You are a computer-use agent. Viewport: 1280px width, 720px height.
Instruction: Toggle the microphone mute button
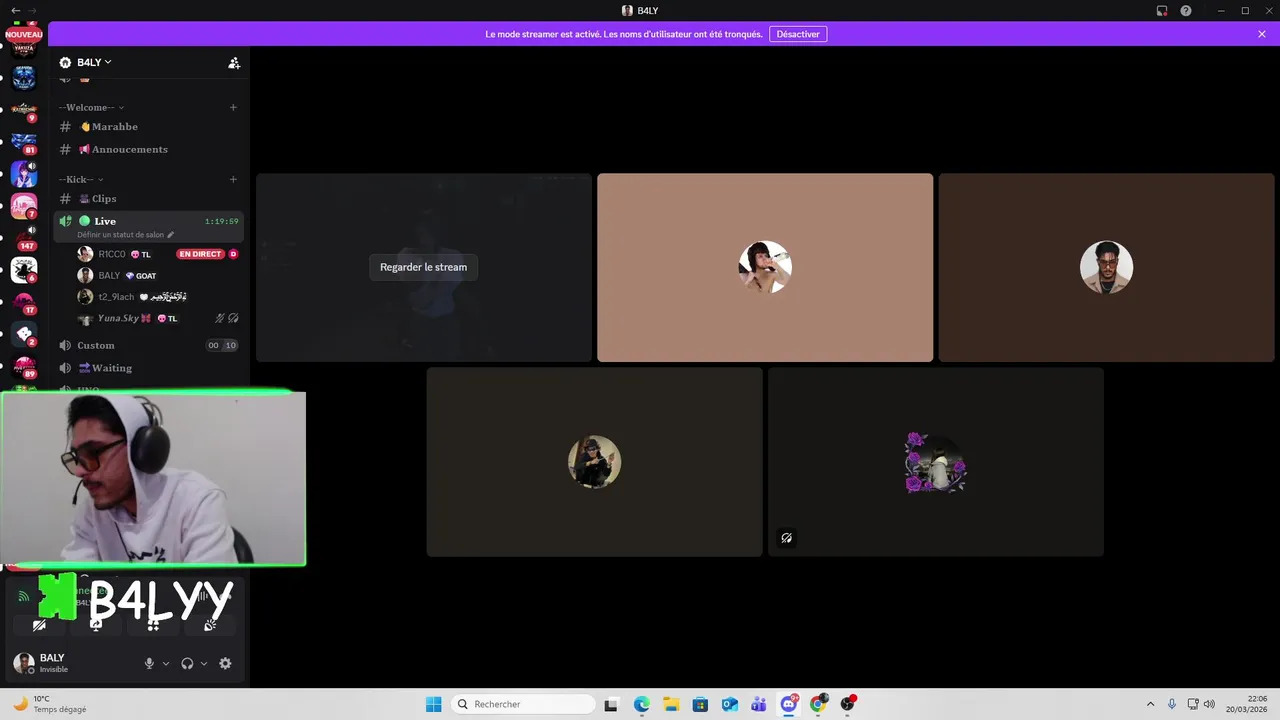pos(149,663)
